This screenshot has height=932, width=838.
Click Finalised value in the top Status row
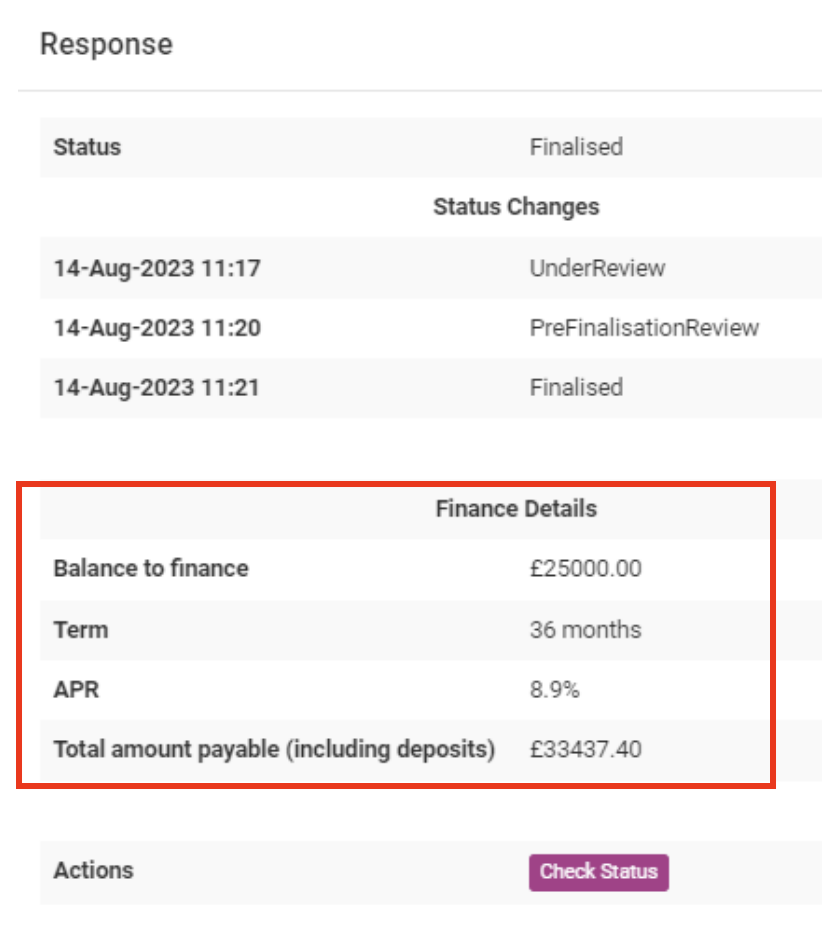click(576, 147)
